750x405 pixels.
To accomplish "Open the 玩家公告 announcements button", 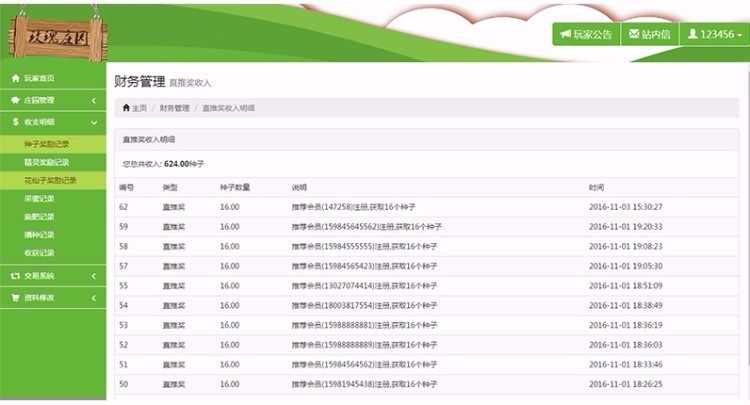I will (586, 34).
